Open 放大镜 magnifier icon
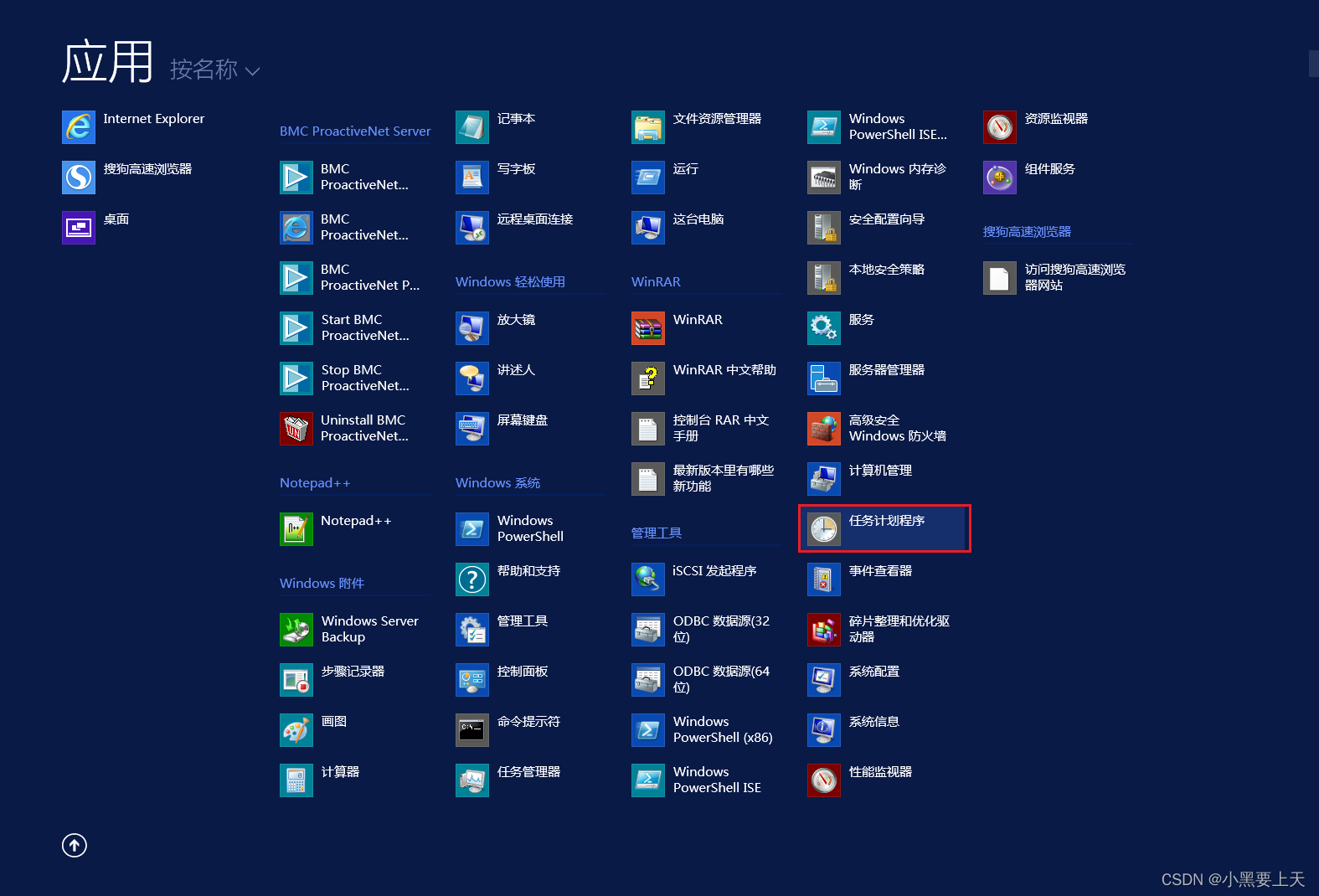 (472, 328)
